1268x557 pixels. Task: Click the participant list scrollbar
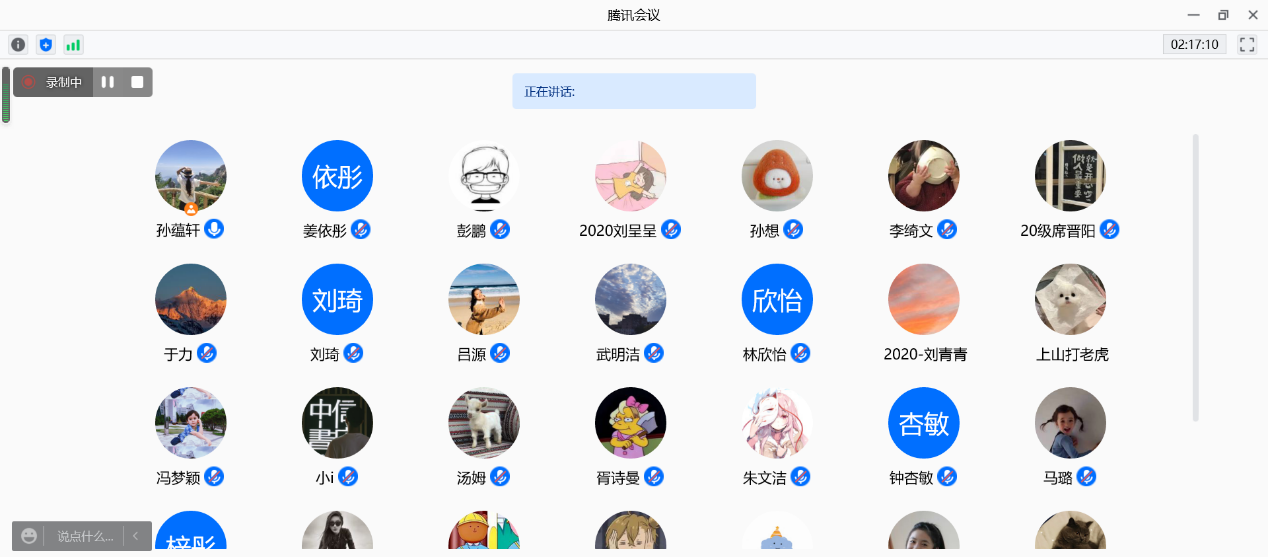coord(1196,278)
